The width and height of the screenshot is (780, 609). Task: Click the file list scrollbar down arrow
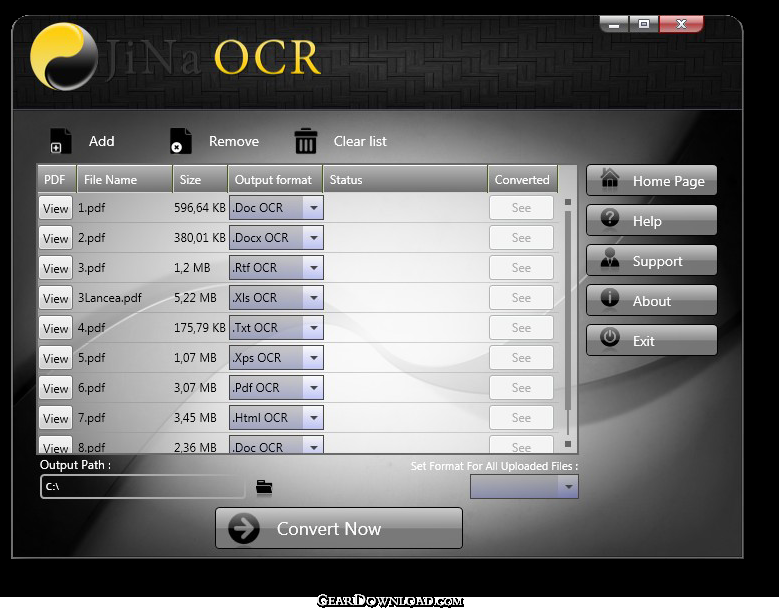pos(568,444)
